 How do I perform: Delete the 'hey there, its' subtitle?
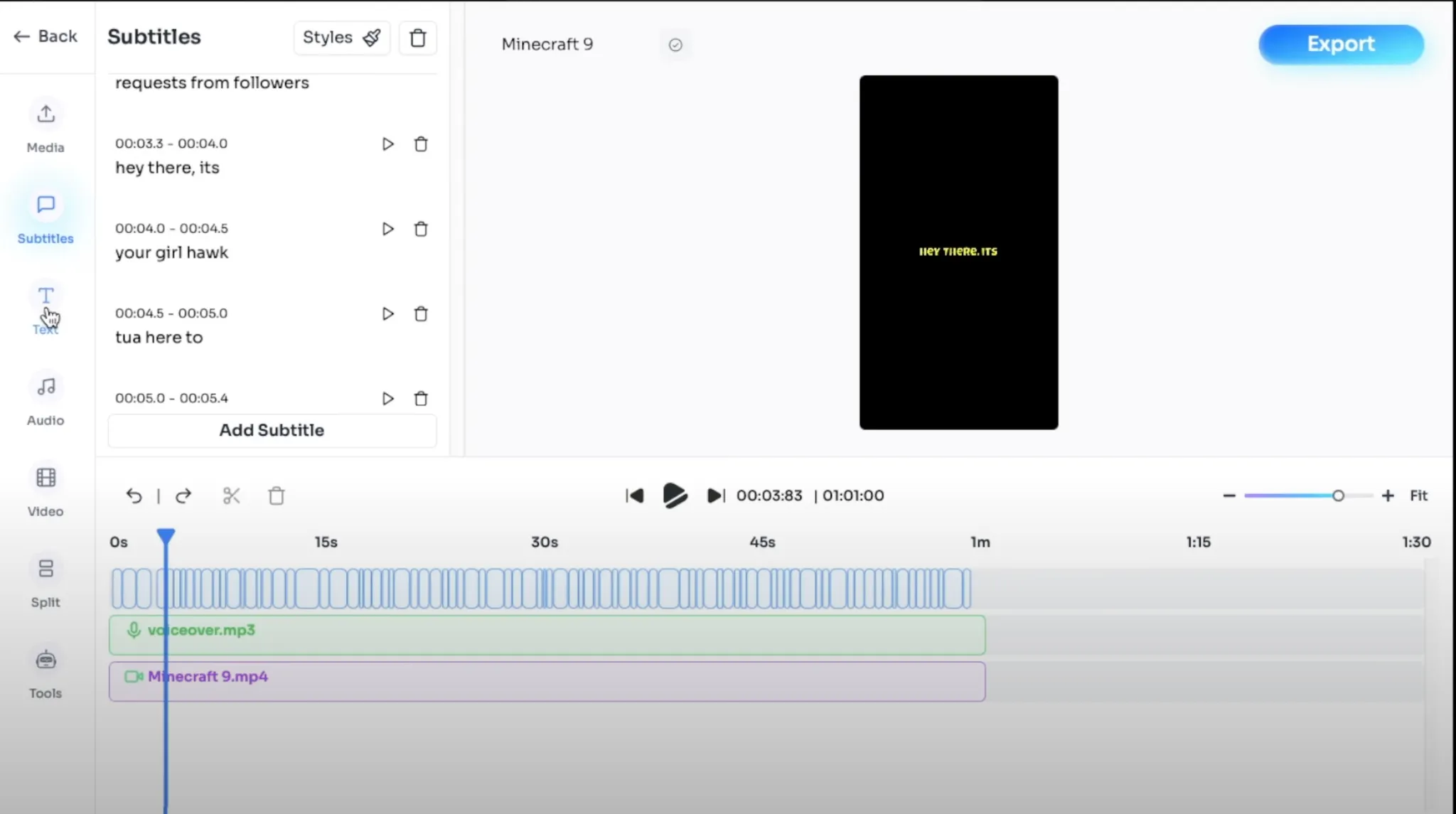point(421,144)
